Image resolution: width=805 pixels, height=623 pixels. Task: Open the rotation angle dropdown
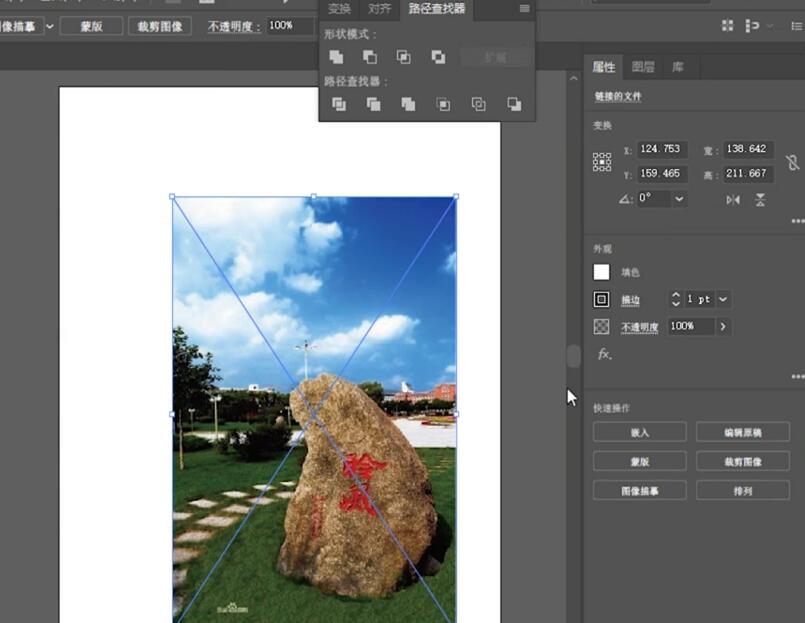coord(680,199)
